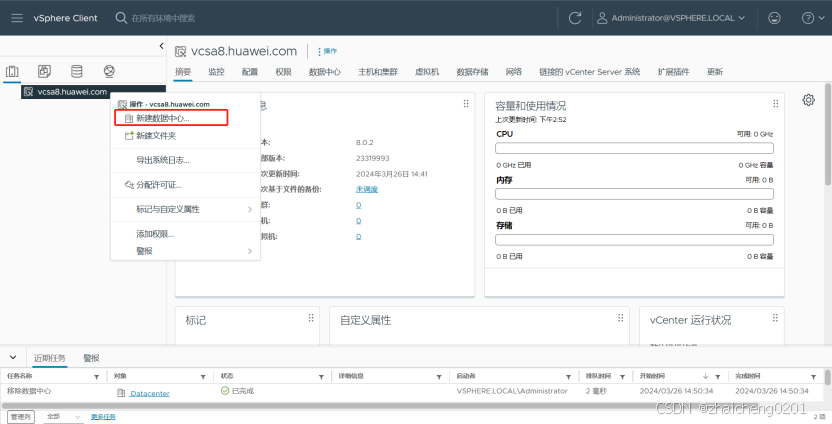
Task: Grab the 标记 card drag handle
Action: pyautogui.click(x=311, y=317)
